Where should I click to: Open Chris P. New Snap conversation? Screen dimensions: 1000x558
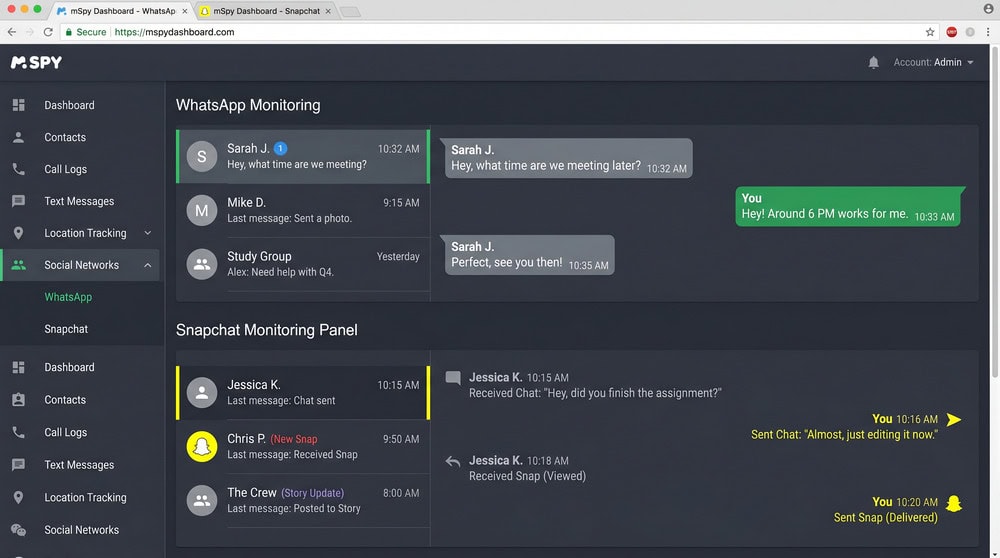tap(303, 446)
